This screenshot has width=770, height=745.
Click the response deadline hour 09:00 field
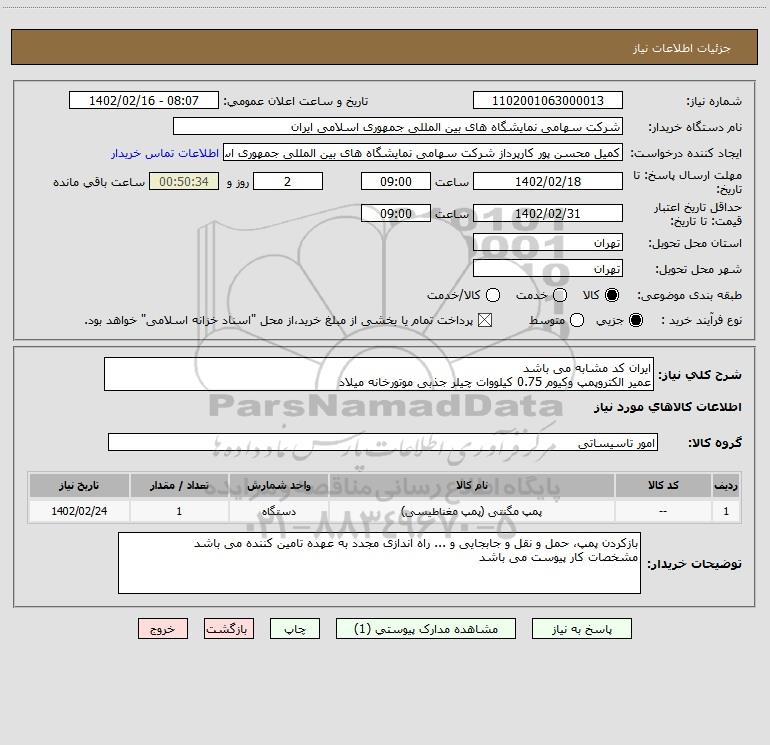tap(396, 181)
